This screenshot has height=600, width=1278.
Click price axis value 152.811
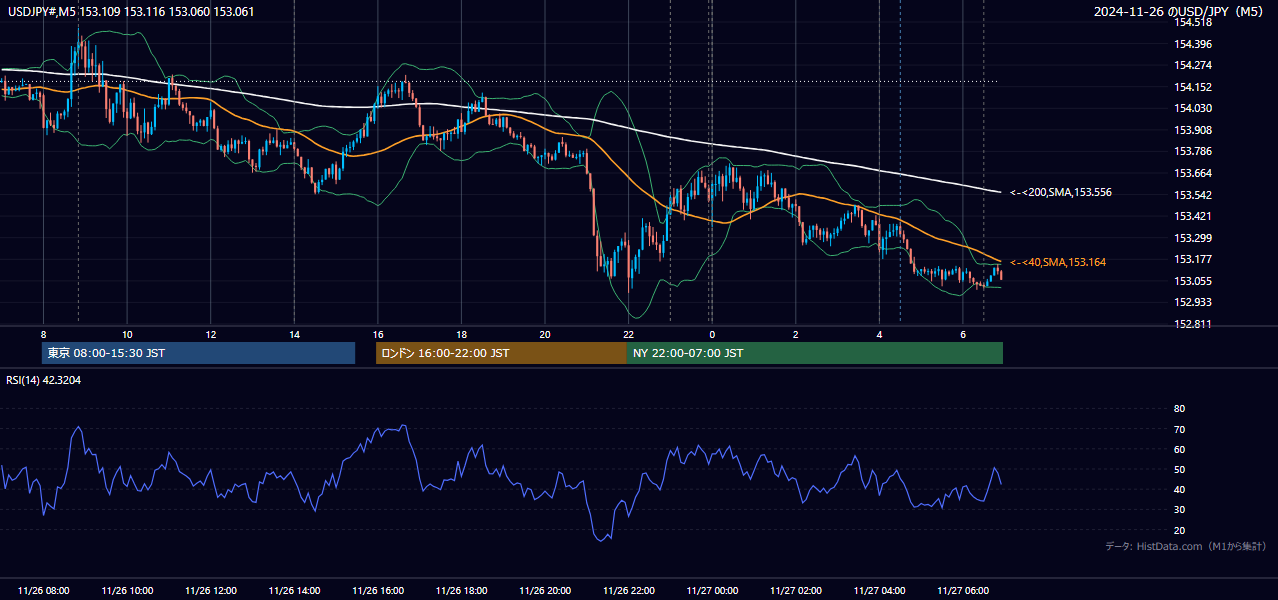tap(1193, 324)
